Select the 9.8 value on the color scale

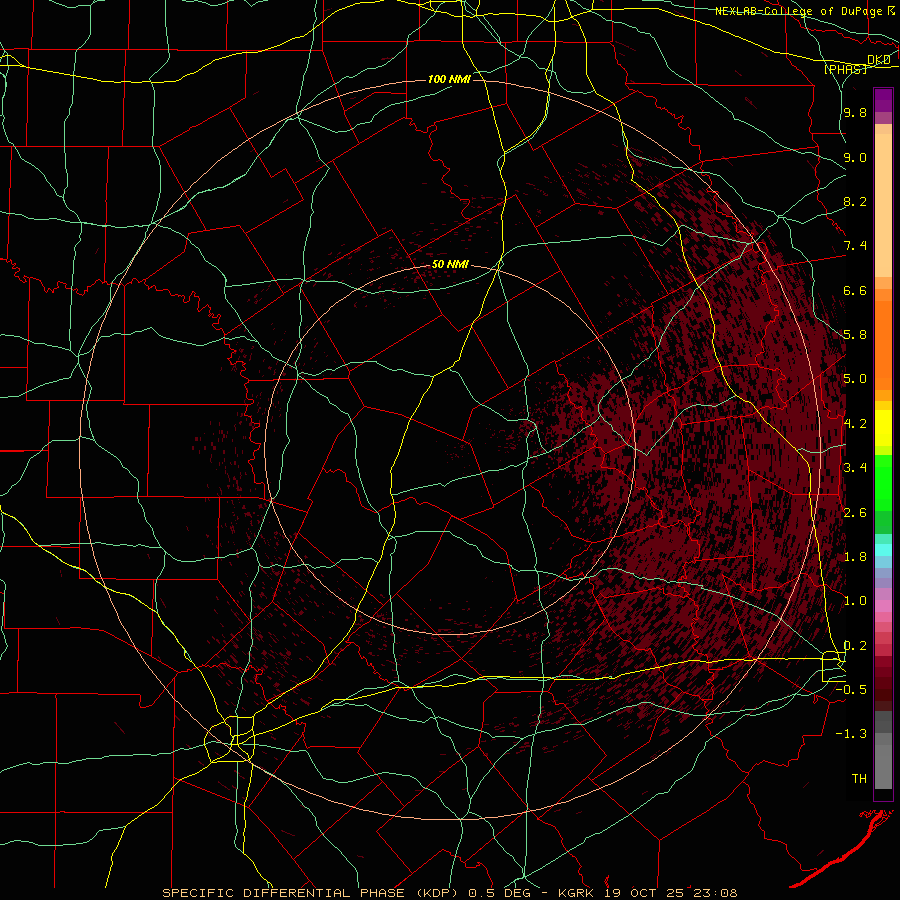855,112
